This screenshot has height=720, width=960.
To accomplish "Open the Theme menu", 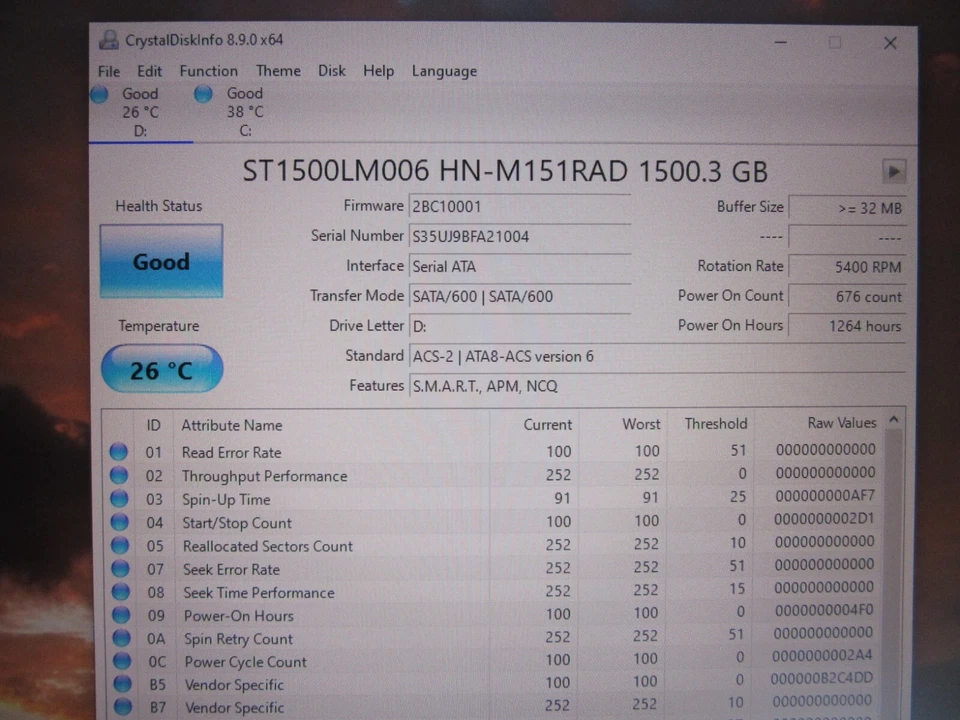I will (278, 71).
